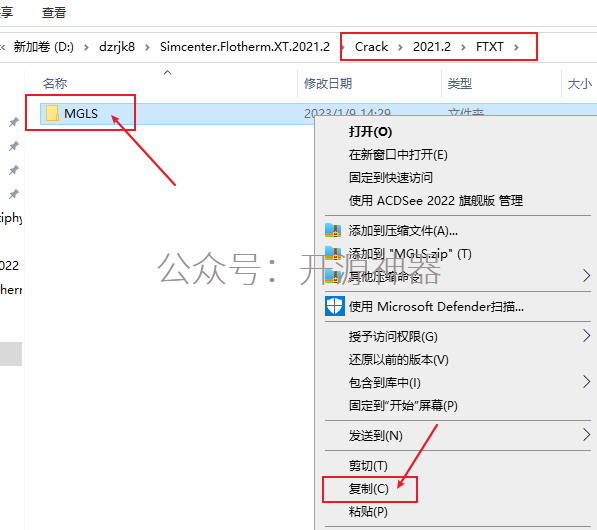This screenshot has width=597, height=530.
Task: Expand chevron after Crack breadcrumb
Action: (x=401, y=47)
